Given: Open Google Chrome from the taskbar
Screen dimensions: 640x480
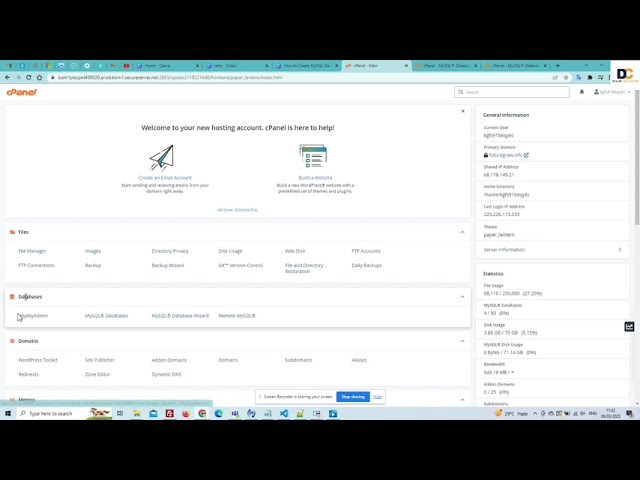Looking at the screenshot, I should [202, 413].
